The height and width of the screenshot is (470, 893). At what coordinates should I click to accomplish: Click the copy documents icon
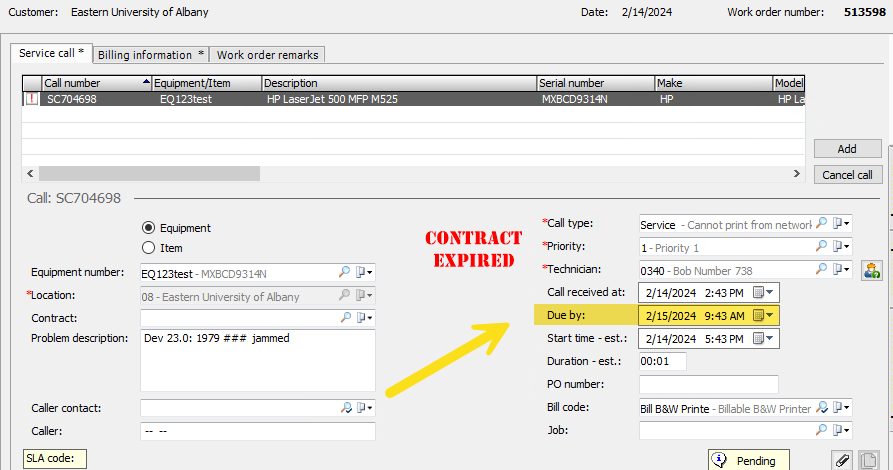(869, 460)
